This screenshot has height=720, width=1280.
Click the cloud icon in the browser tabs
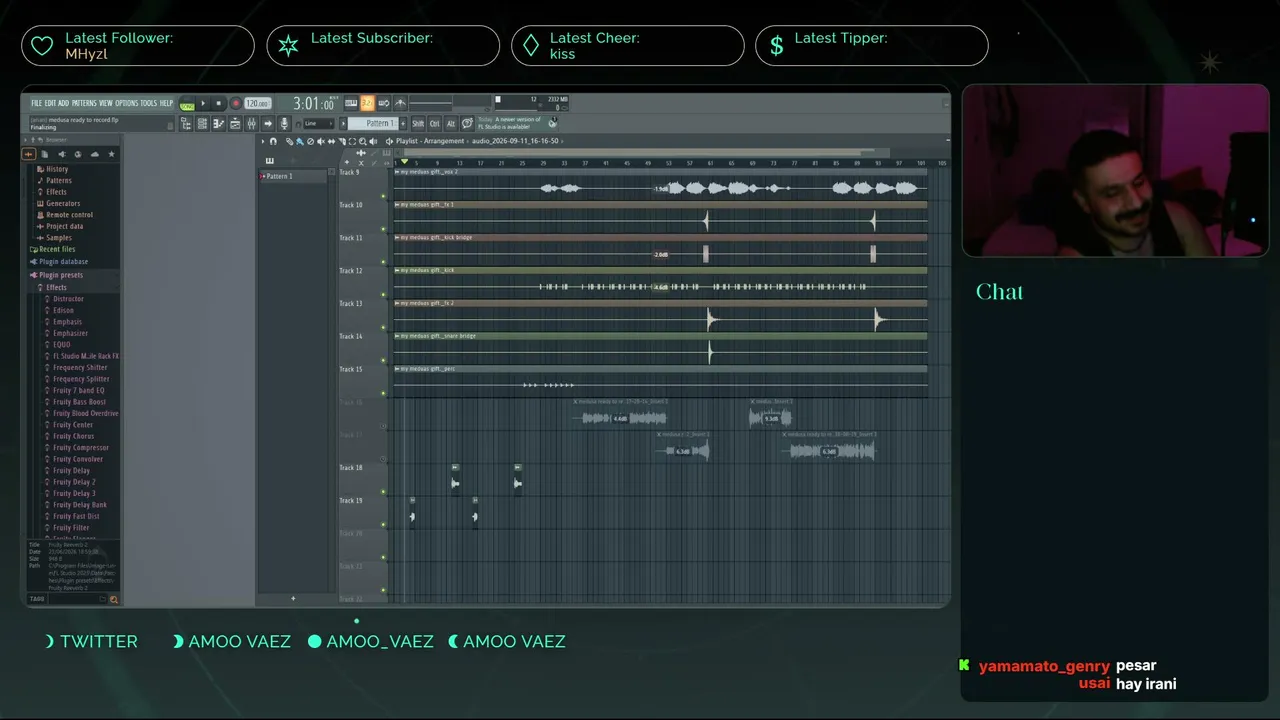95,154
